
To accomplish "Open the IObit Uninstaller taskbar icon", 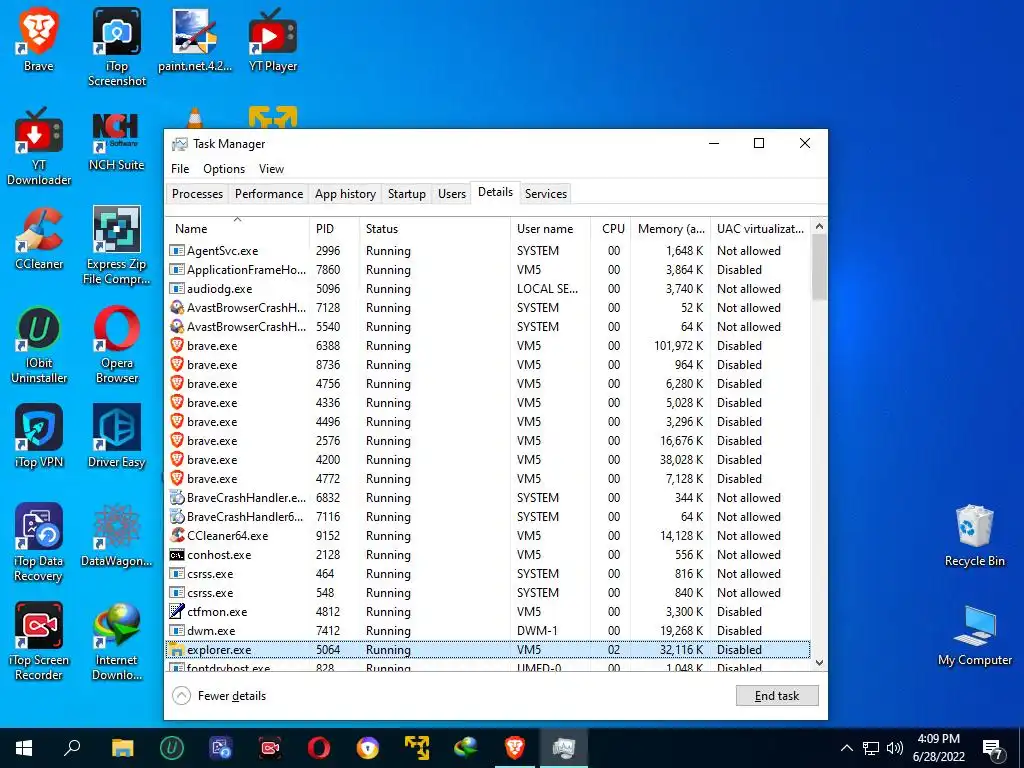I will tap(172, 748).
